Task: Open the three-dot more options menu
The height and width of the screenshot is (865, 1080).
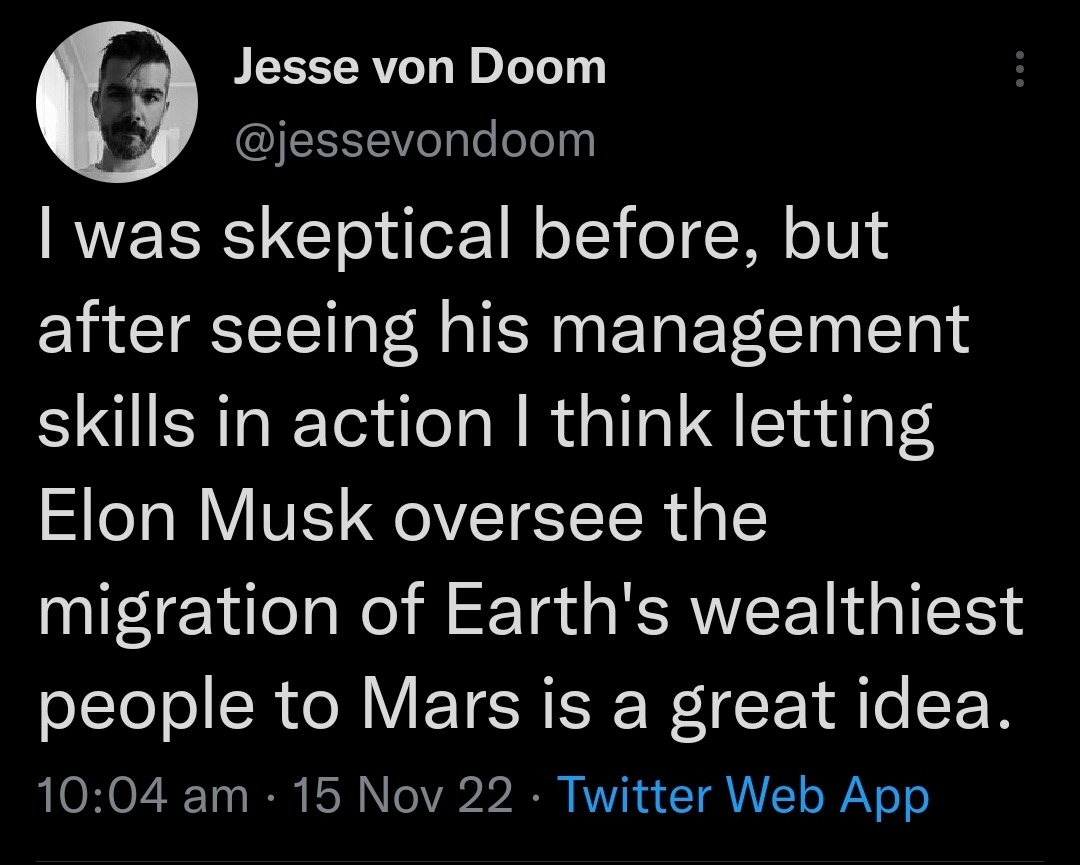Action: point(1020,69)
